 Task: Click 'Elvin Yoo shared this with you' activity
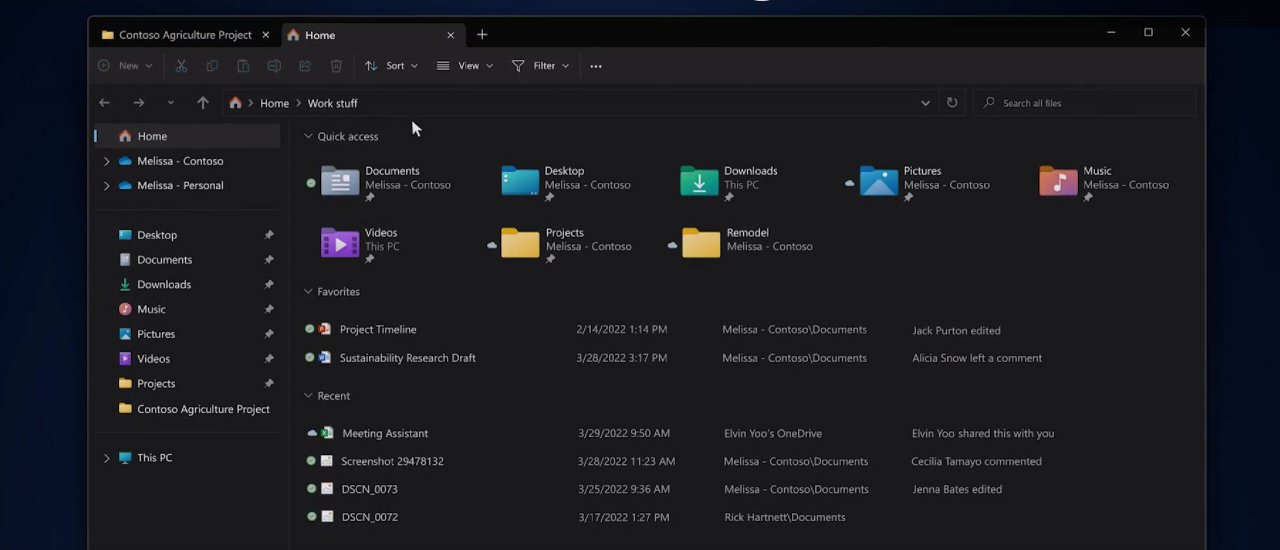[x=983, y=433]
